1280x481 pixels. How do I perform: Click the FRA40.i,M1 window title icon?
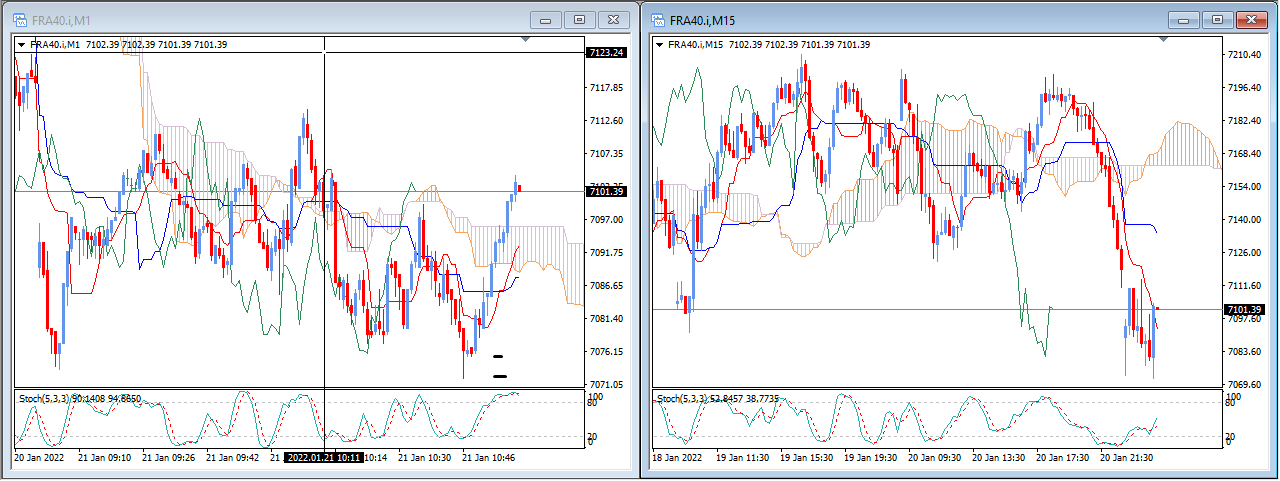[x=19, y=19]
